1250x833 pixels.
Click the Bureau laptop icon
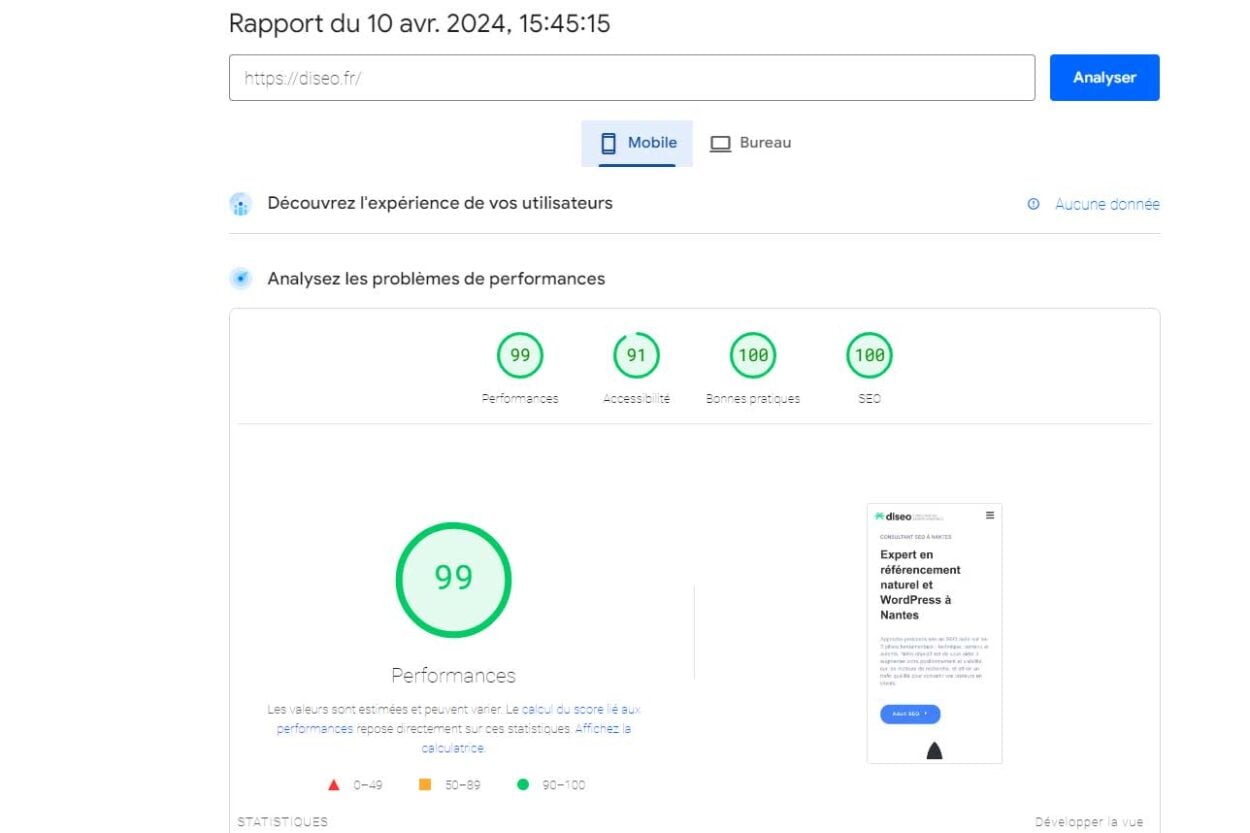[x=720, y=143]
